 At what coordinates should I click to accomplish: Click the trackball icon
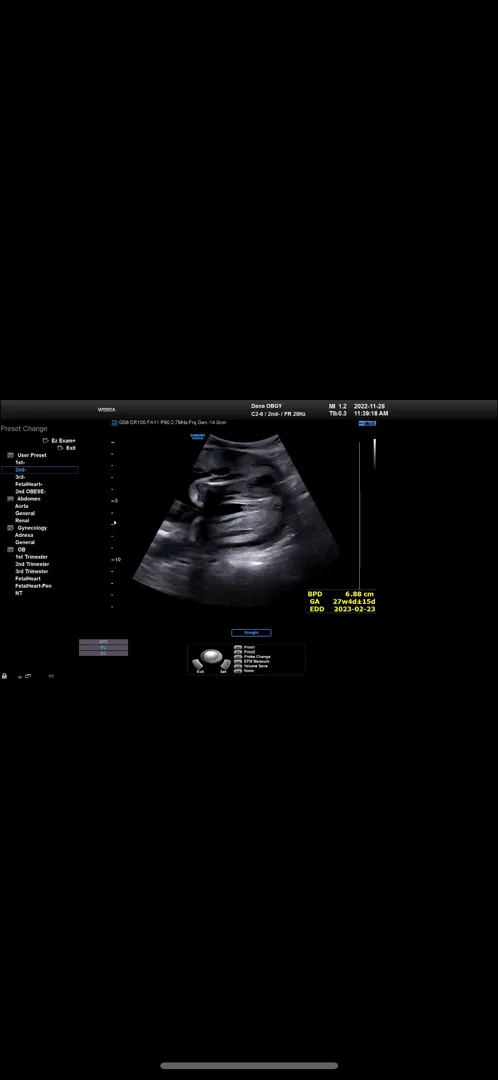[x=211, y=656]
